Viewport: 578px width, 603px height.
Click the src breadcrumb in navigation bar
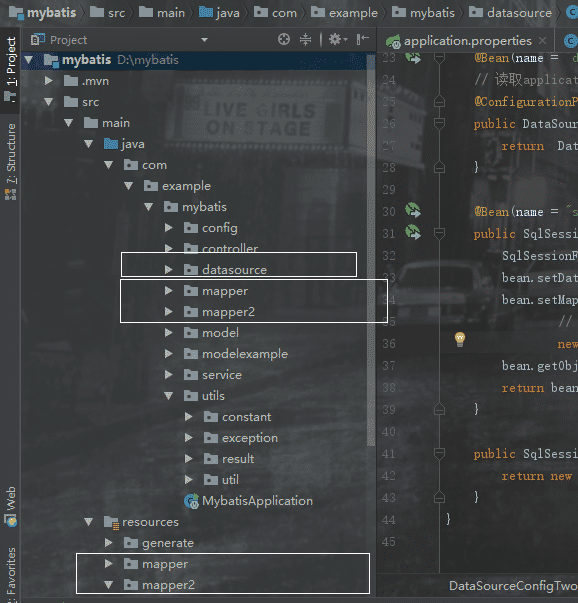[107, 13]
